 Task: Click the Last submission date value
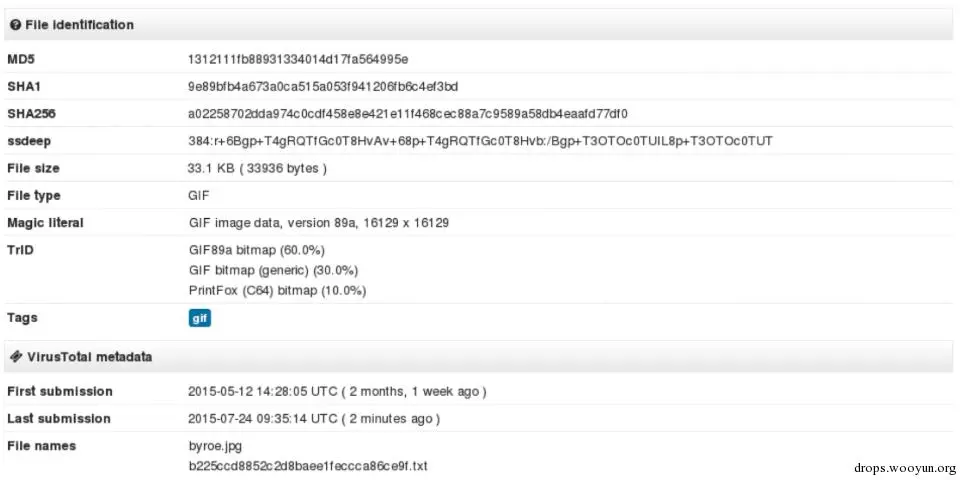click(314, 419)
